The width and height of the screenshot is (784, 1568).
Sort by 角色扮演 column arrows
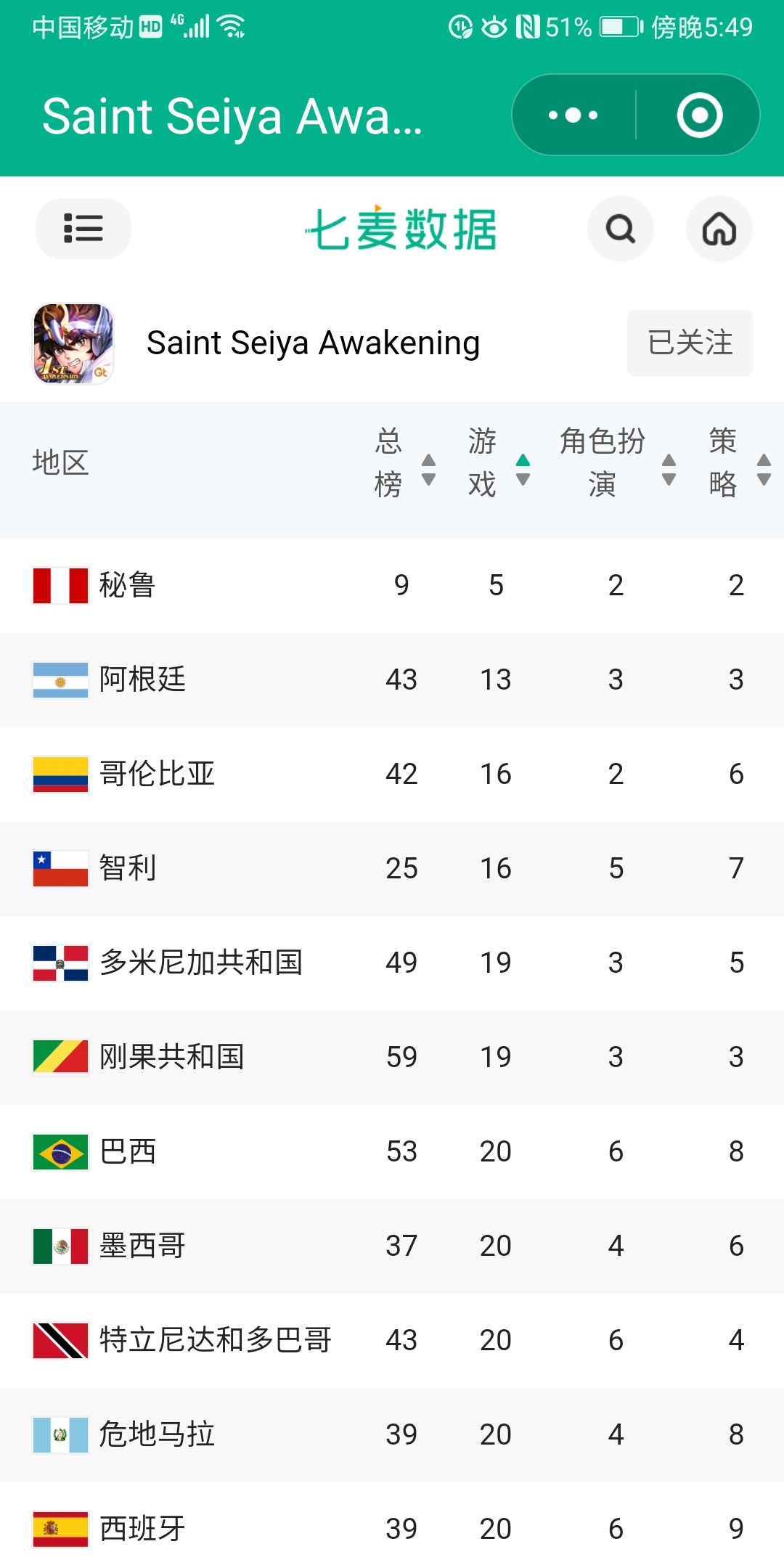[x=669, y=470]
